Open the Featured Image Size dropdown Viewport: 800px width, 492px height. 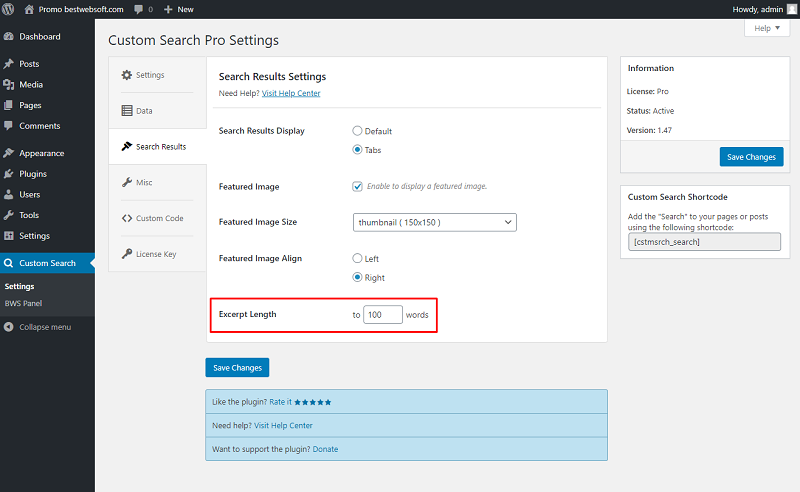pyautogui.click(x=435, y=222)
